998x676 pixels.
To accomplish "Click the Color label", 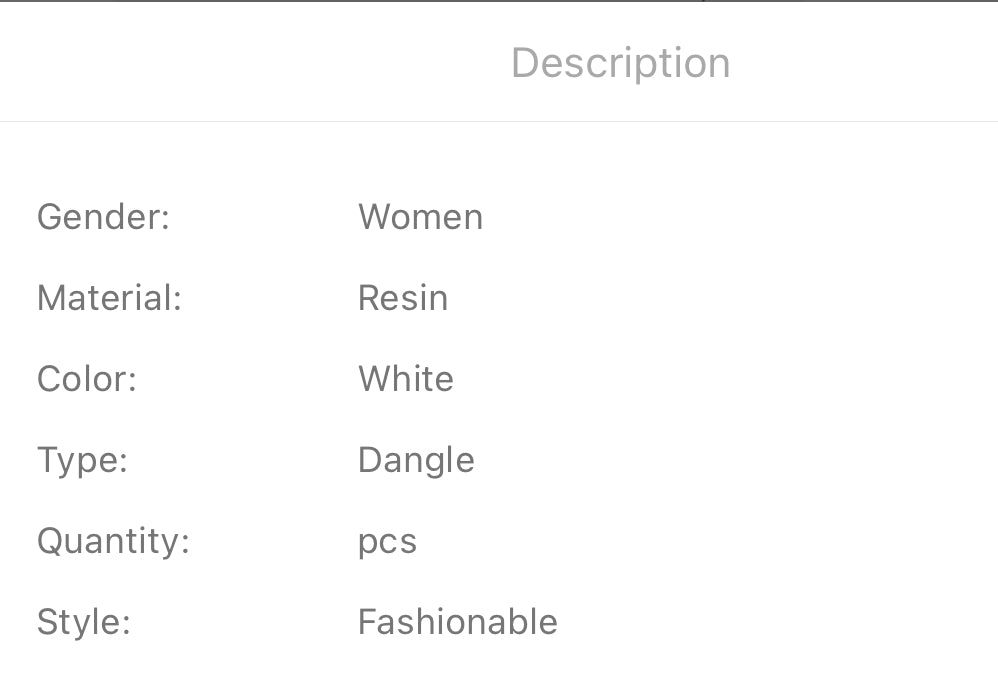I will click(x=86, y=379).
